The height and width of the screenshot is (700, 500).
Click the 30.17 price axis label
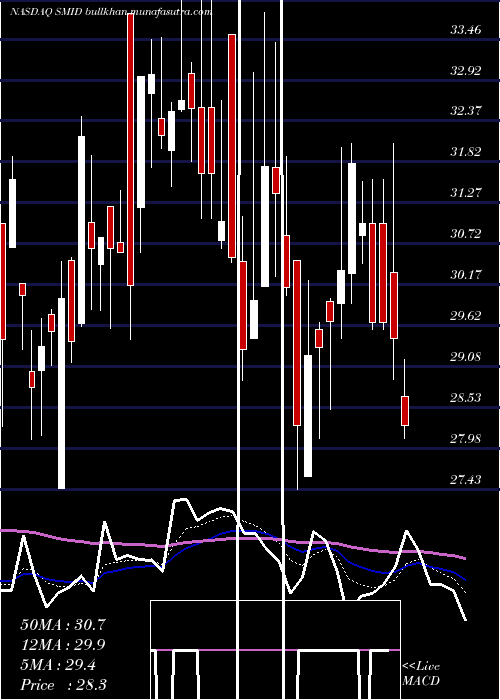[x=466, y=275]
